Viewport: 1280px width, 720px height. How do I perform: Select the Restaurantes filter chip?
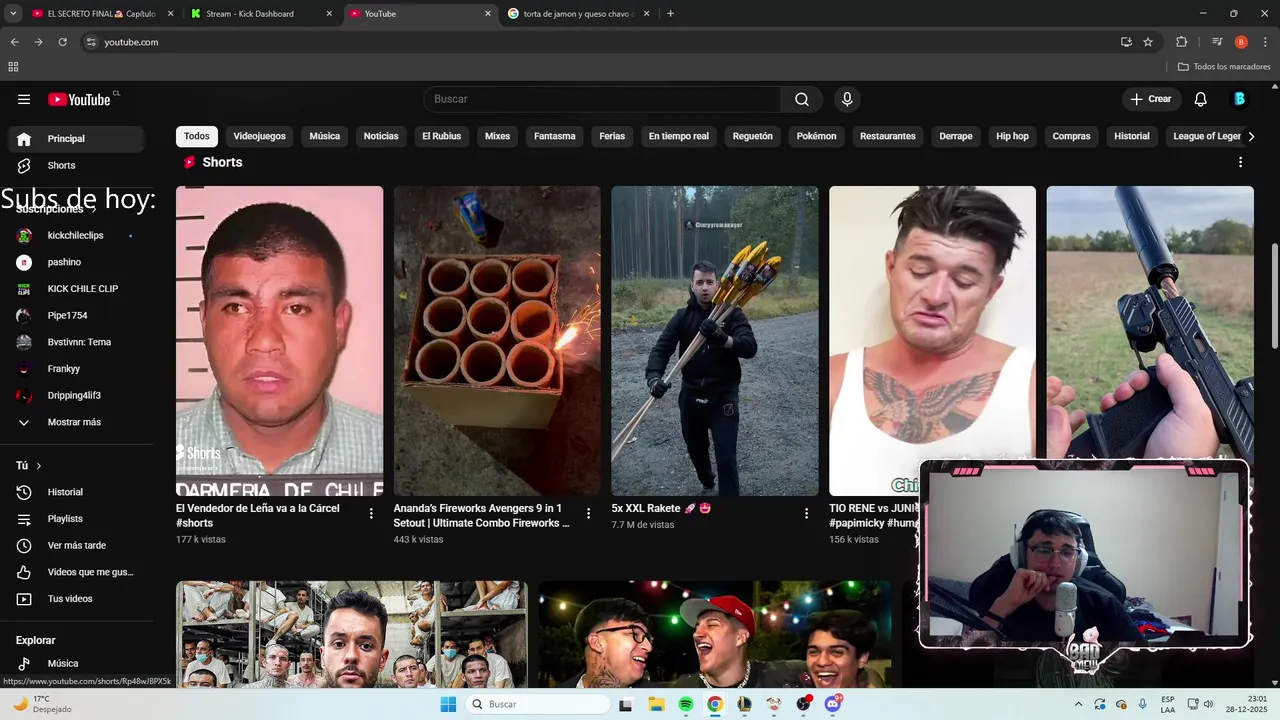coord(888,136)
